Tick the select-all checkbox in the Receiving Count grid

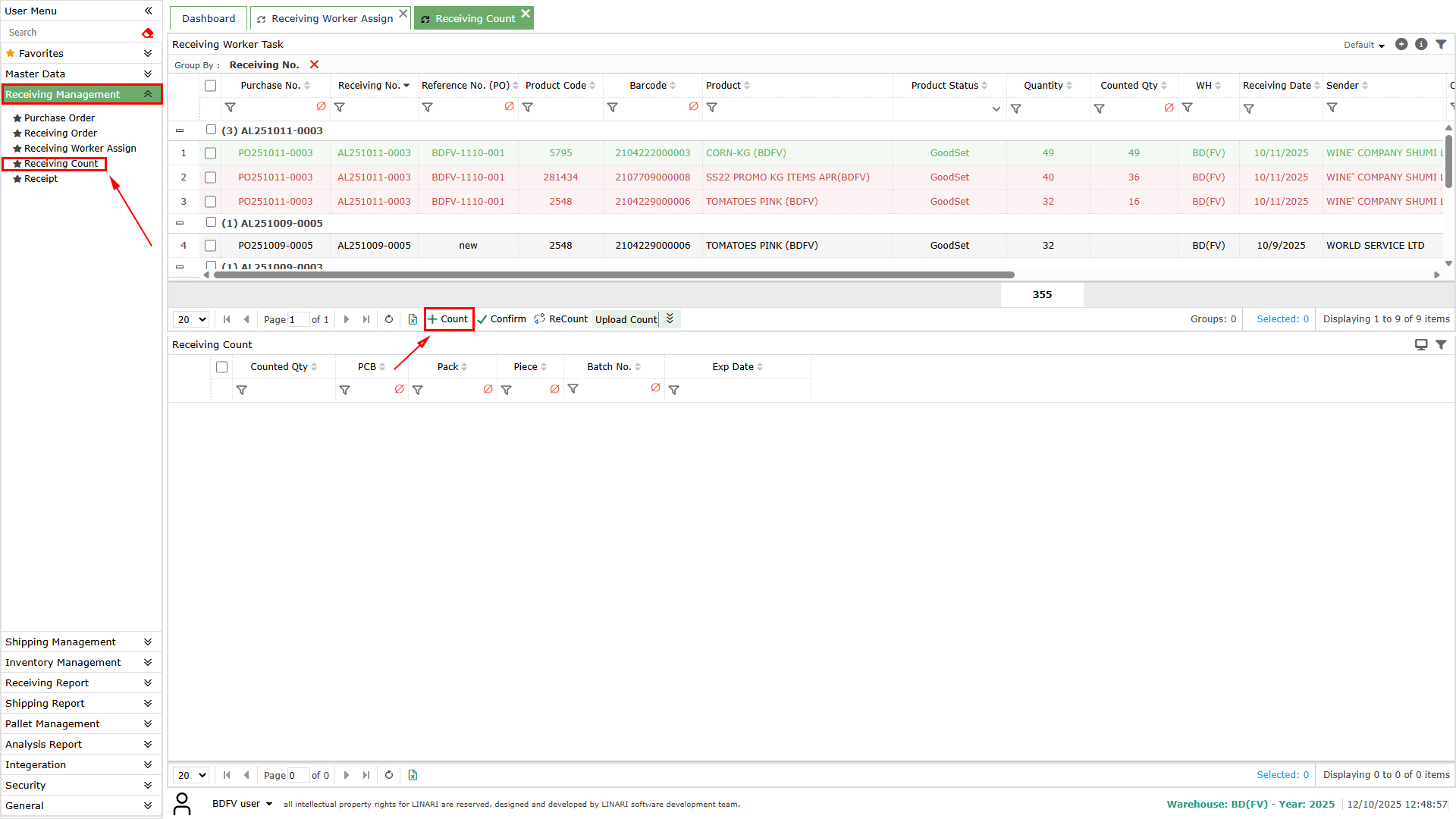221,367
